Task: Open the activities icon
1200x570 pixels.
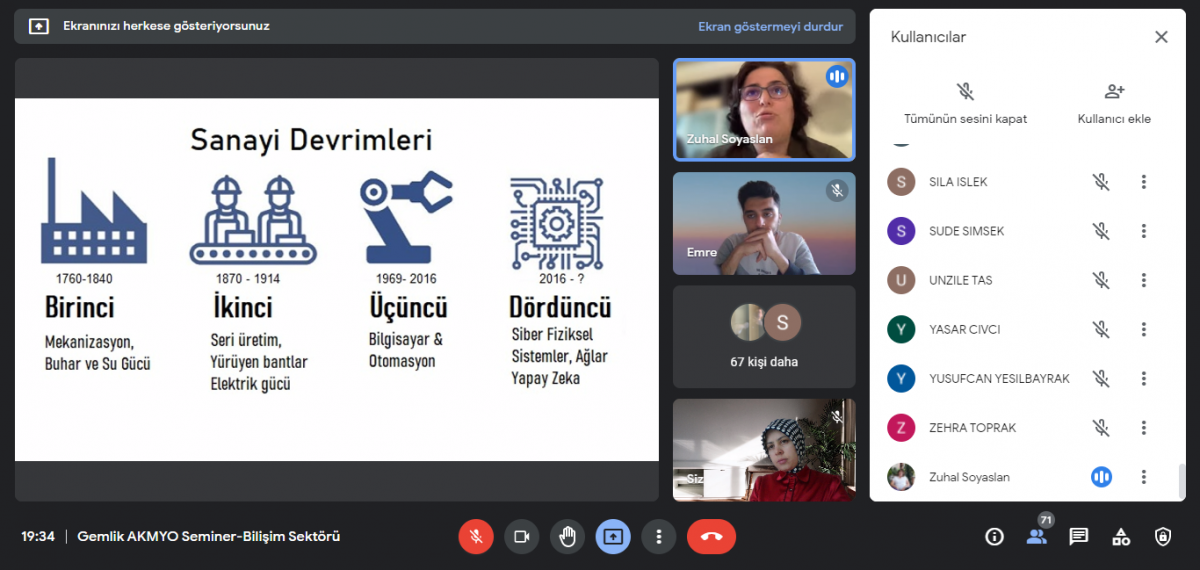Action: (1121, 537)
